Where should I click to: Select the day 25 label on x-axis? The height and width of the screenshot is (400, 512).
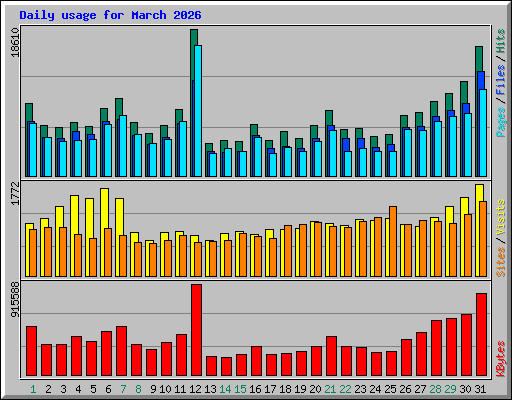[x=390, y=389]
